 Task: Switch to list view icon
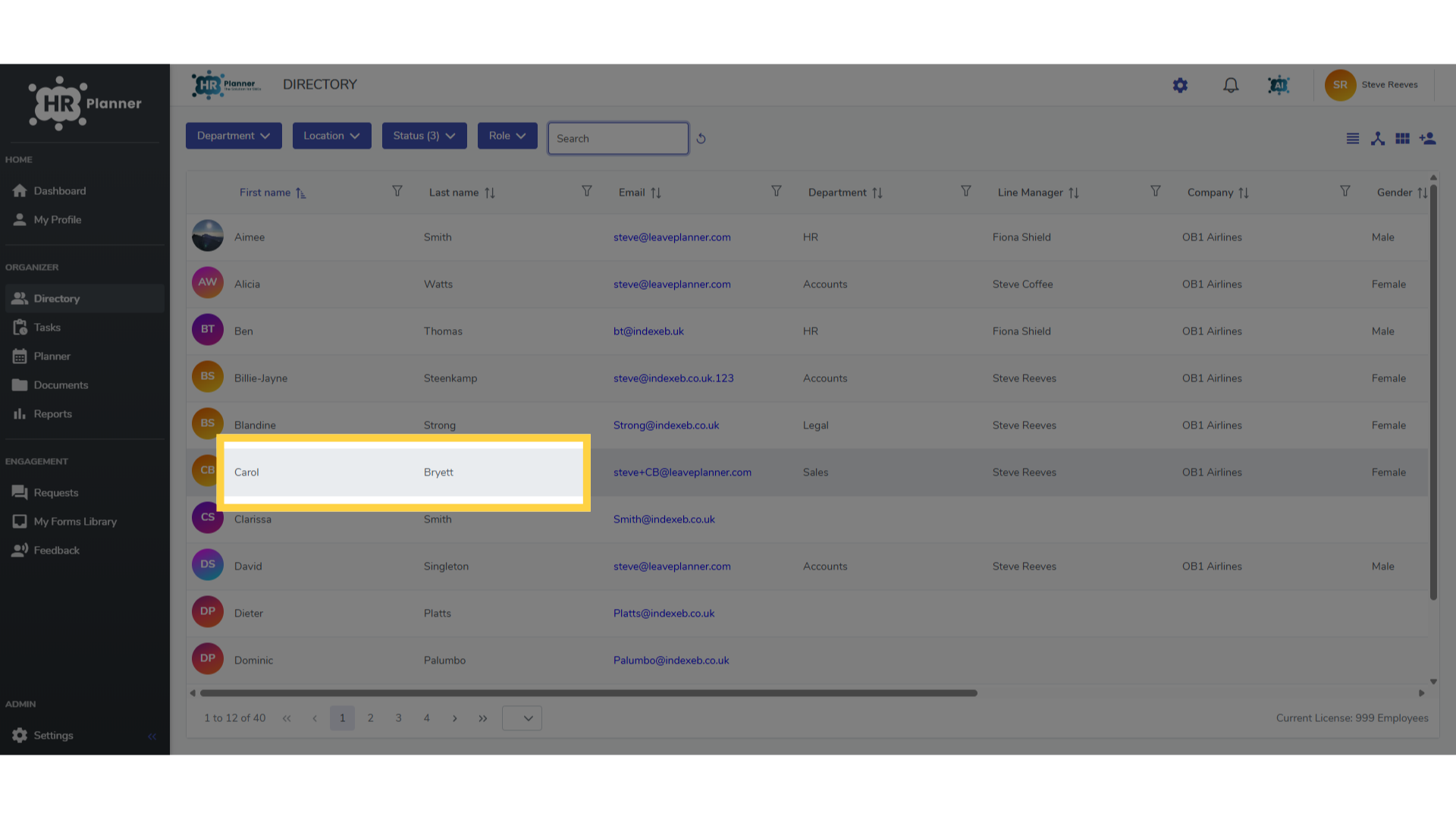pos(1352,139)
